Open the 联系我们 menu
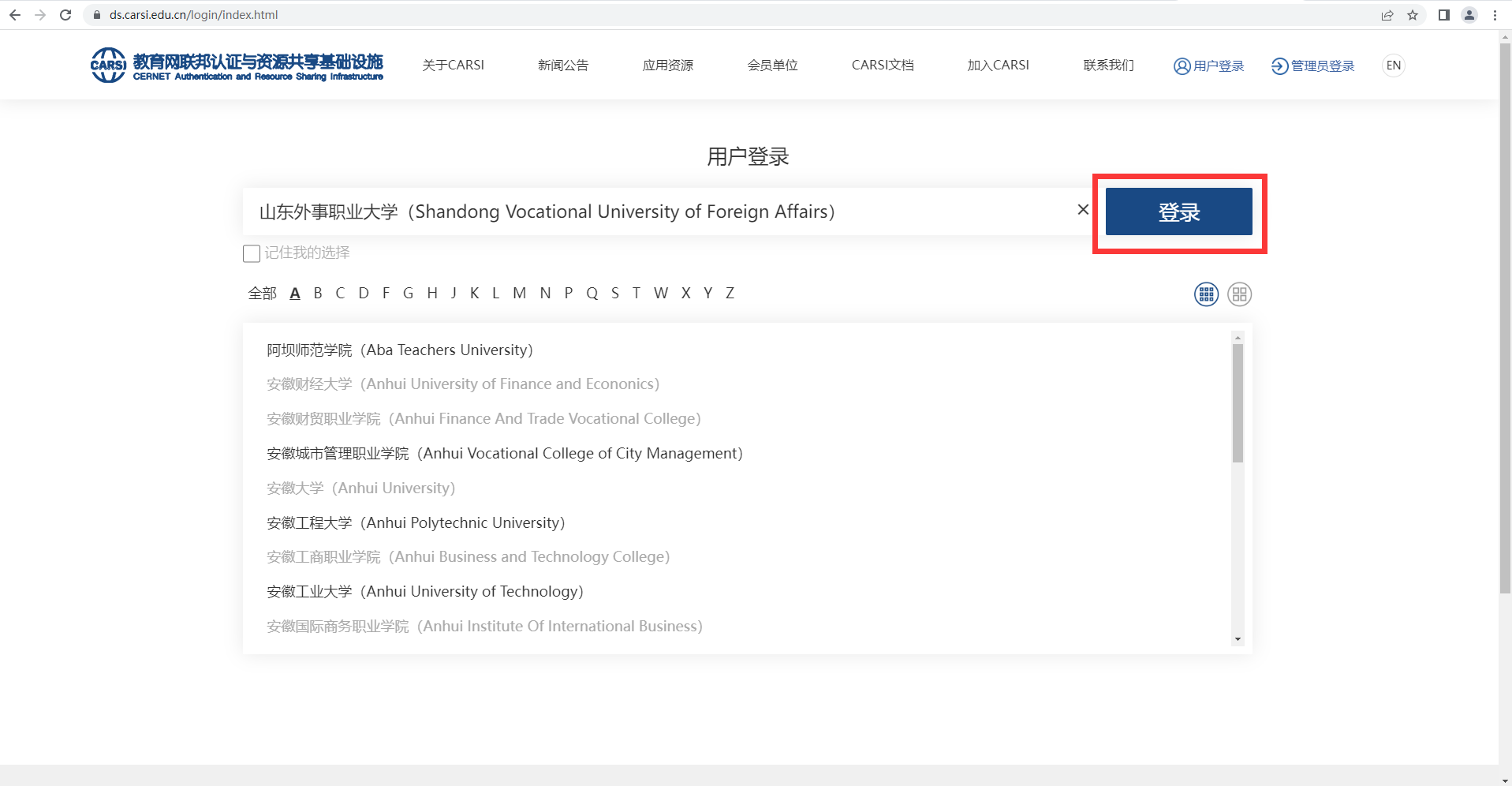Screen dimensions: 1512x786 point(1109,65)
